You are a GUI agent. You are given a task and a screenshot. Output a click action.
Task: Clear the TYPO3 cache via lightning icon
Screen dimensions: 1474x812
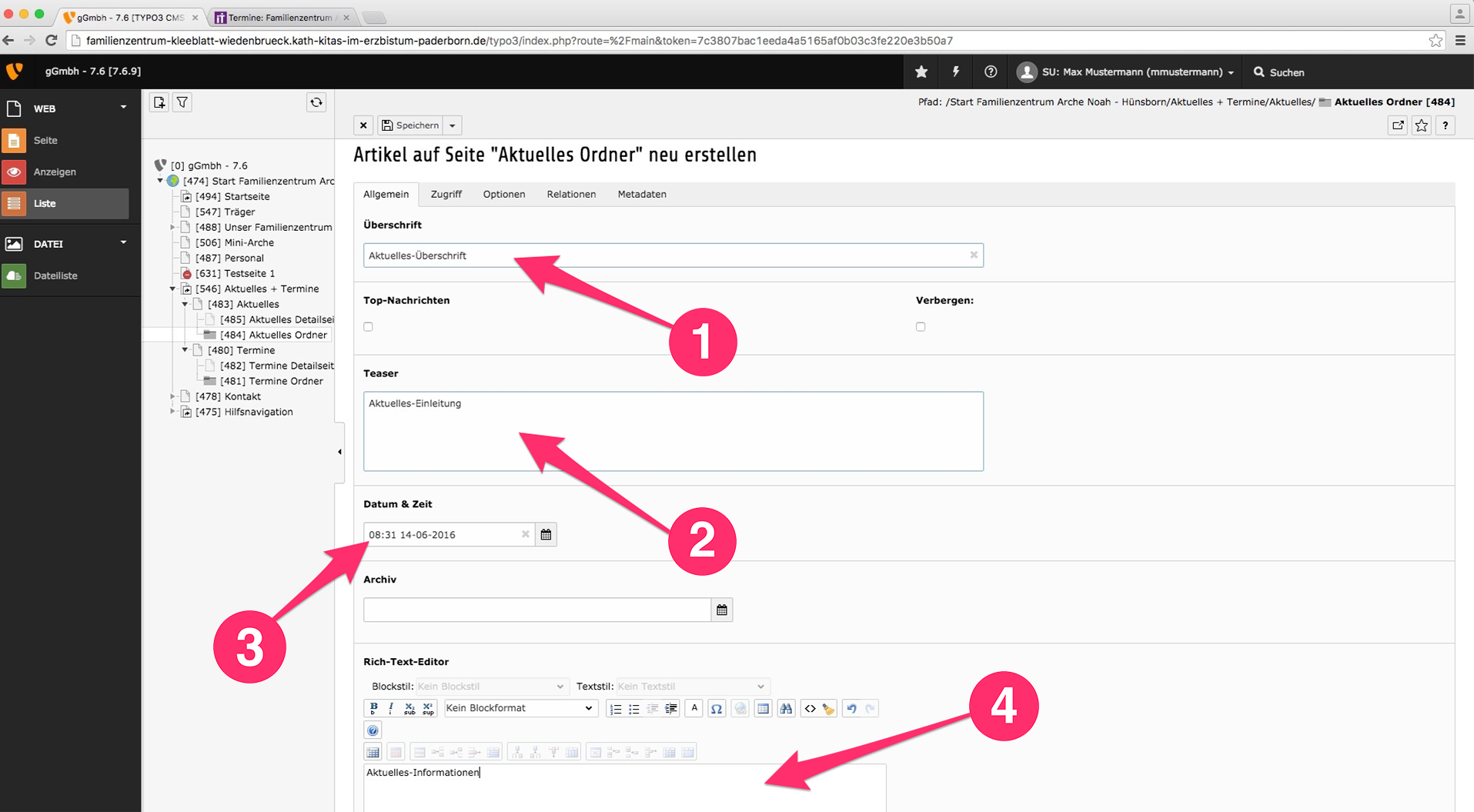click(956, 72)
